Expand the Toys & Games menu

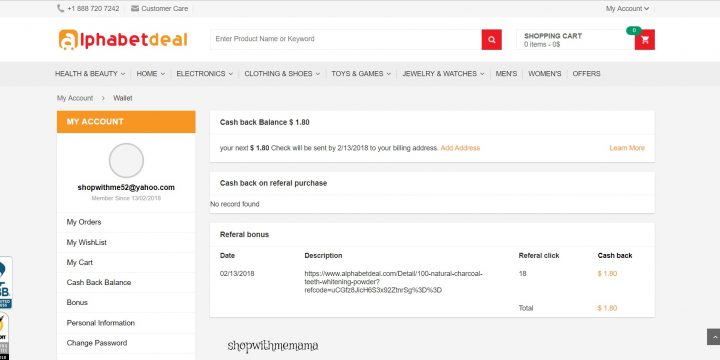361,73
